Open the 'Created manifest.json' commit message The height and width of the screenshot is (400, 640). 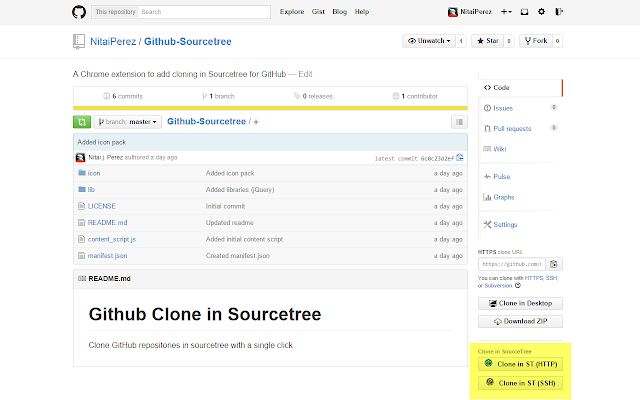point(238,256)
